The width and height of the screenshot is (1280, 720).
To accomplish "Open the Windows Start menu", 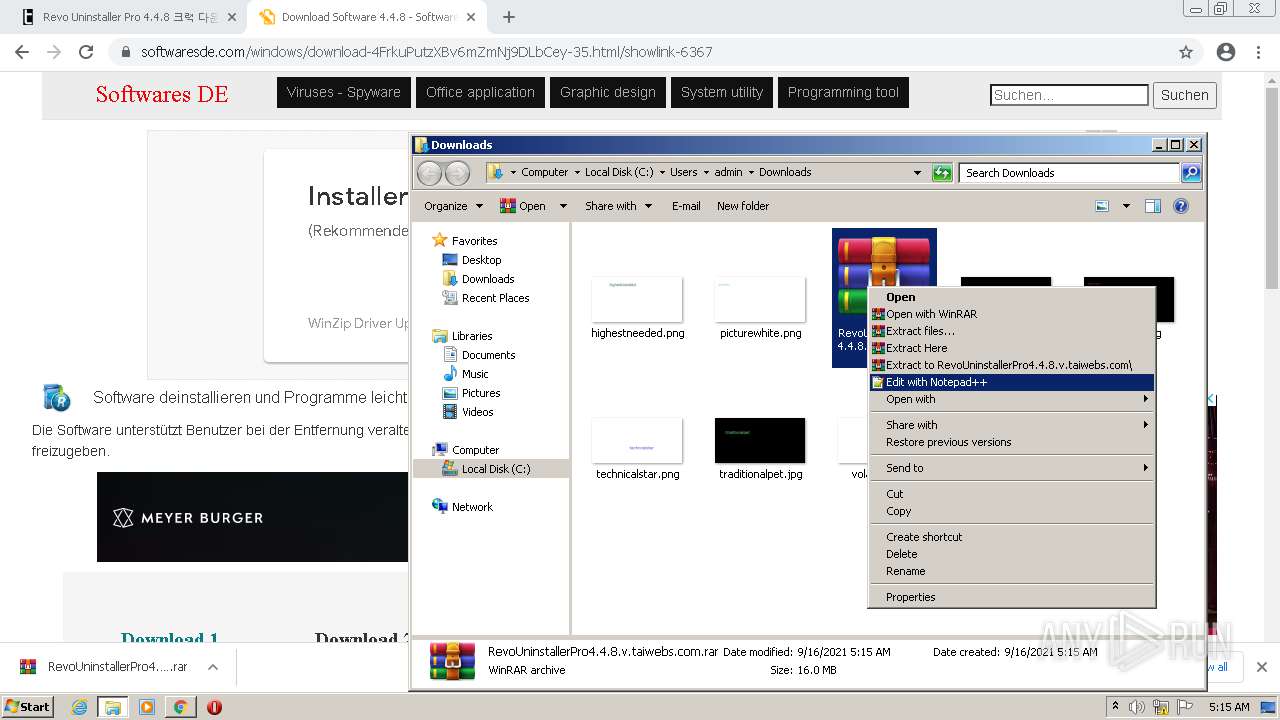I will tap(27, 706).
